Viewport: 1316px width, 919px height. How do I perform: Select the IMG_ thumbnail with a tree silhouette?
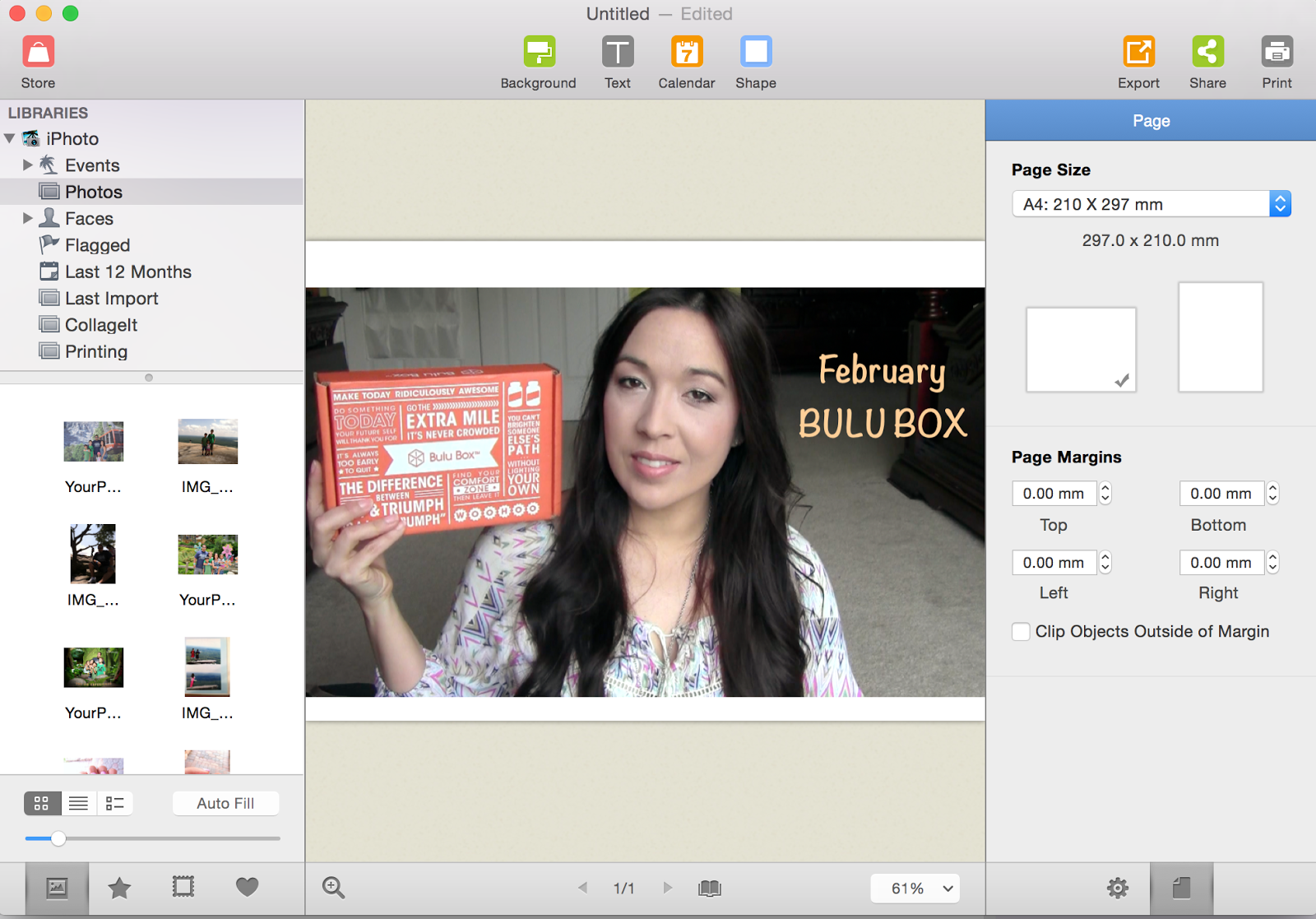click(93, 554)
